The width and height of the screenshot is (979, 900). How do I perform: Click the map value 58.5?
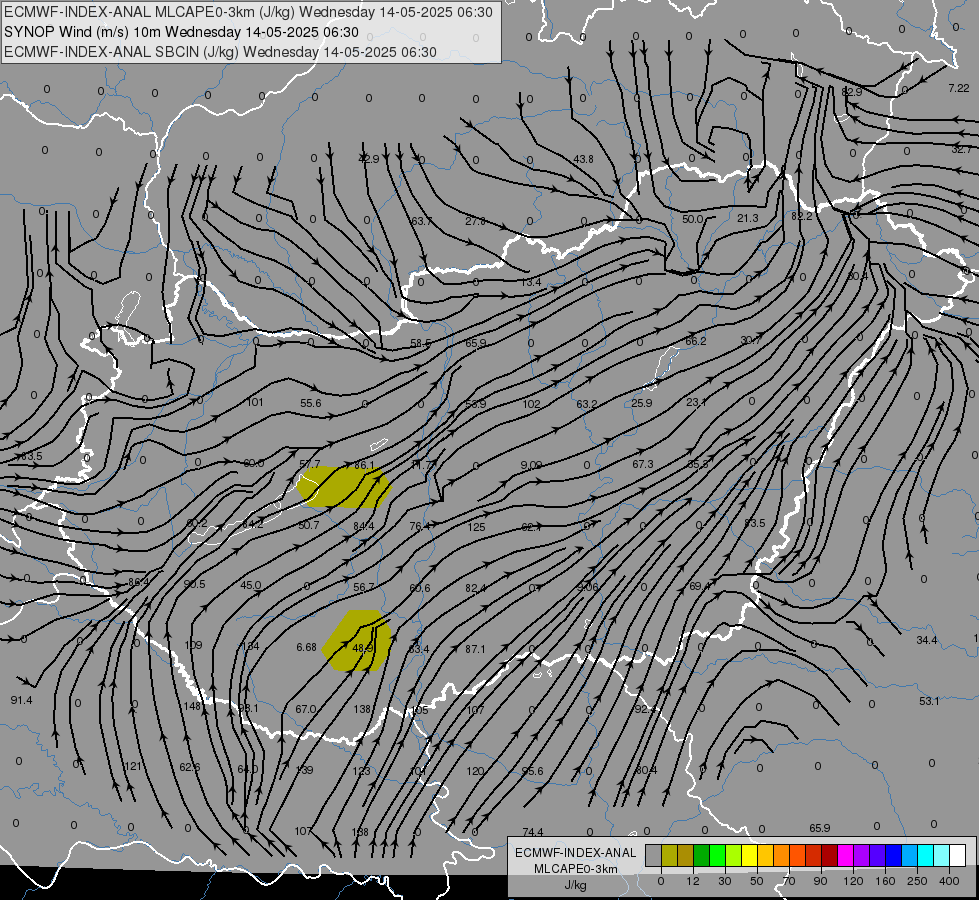pyautogui.click(x=421, y=343)
